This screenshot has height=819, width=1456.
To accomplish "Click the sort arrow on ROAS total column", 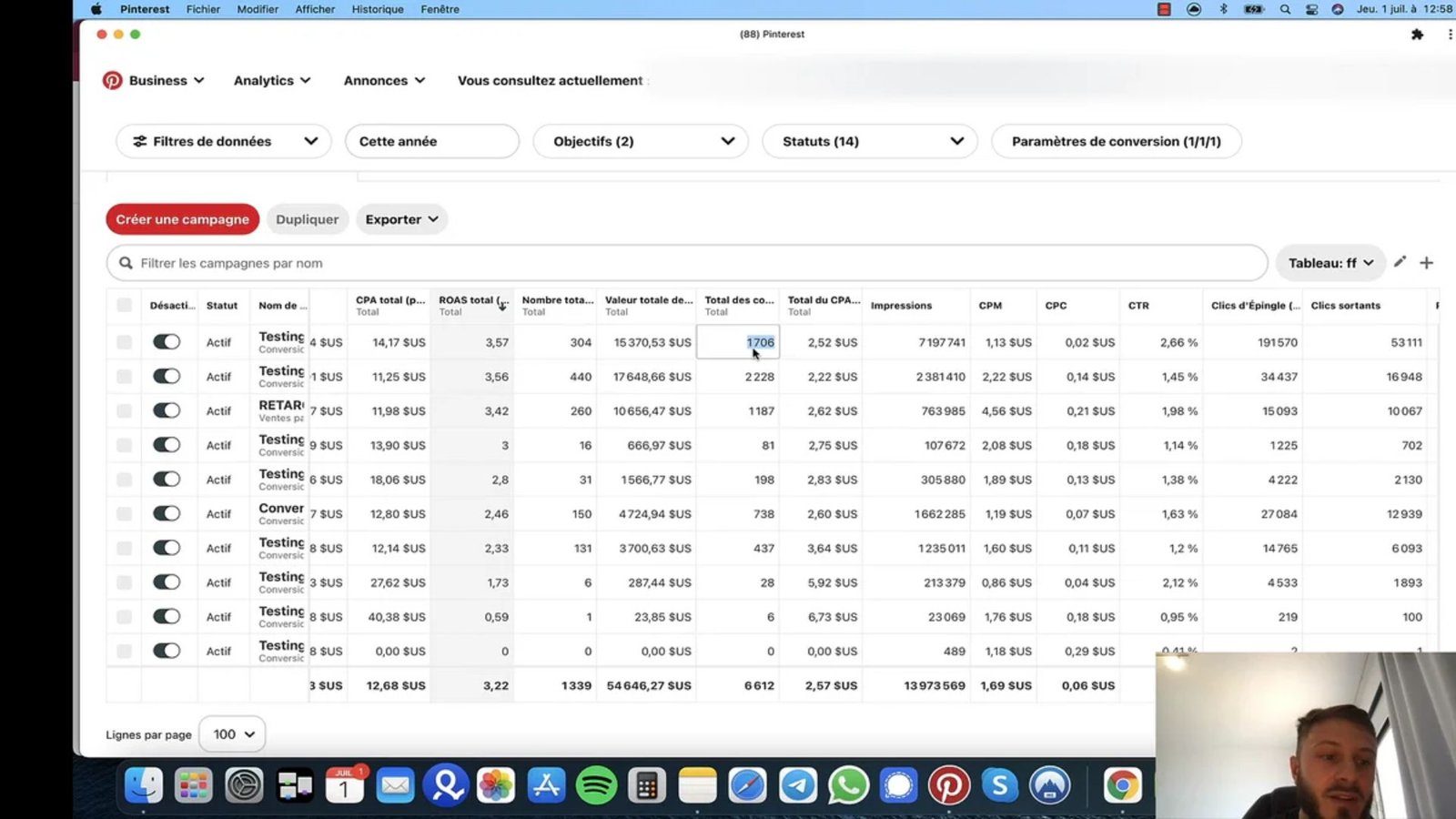I will (502, 306).
